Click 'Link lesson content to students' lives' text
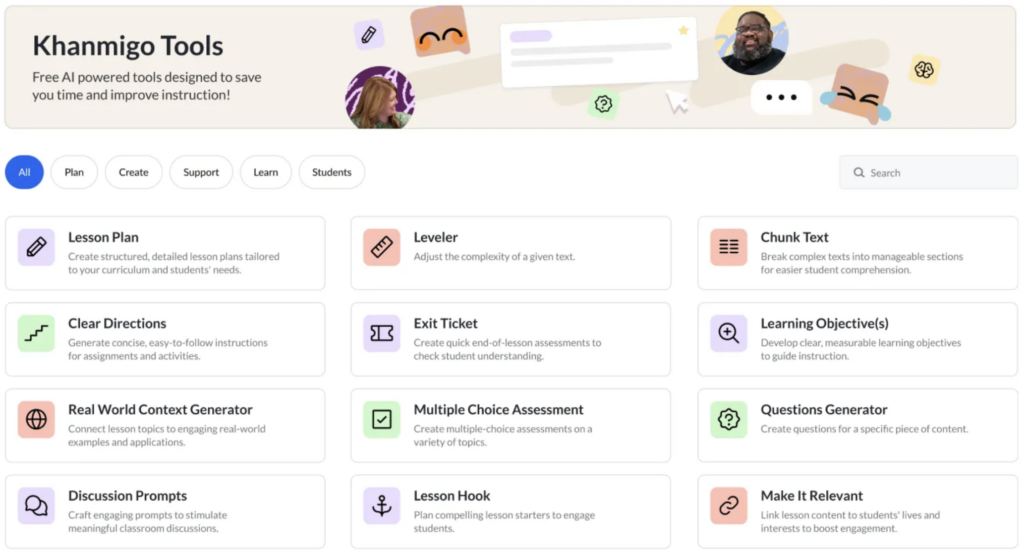The width and height of the screenshot is (1024, 557). [850, 515]
